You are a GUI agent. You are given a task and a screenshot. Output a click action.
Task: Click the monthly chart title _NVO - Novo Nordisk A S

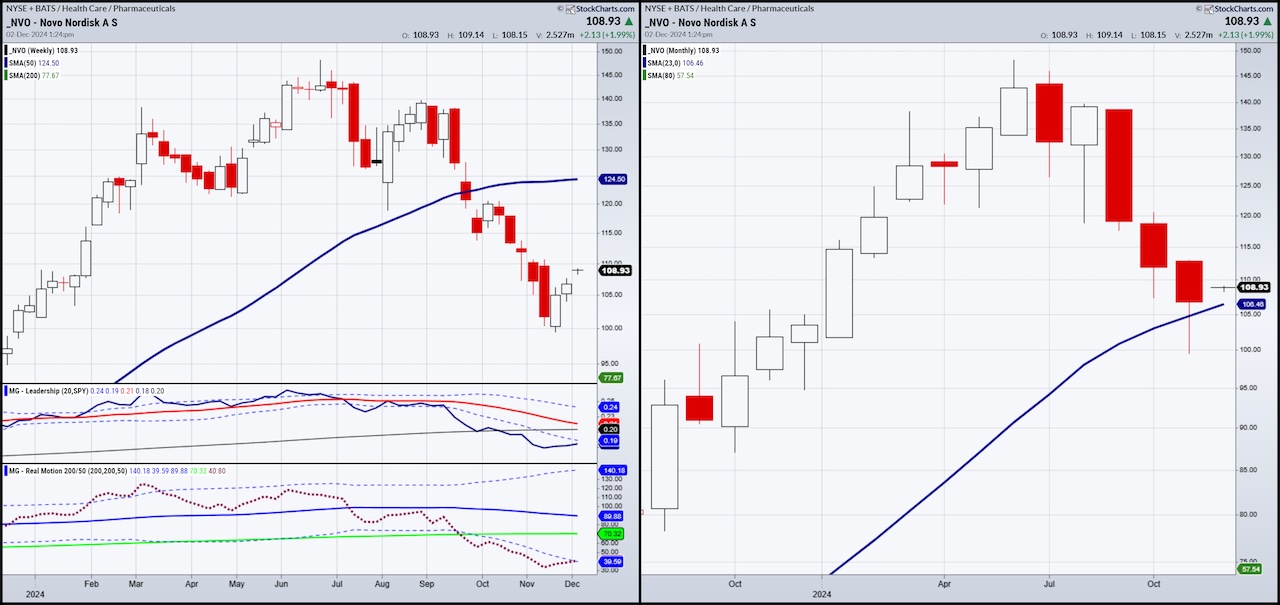(700, 22)
